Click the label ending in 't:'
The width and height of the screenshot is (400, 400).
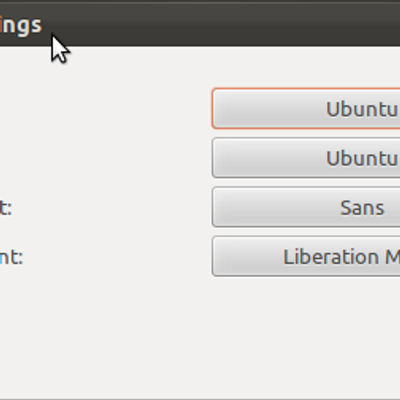click(6, 208)
